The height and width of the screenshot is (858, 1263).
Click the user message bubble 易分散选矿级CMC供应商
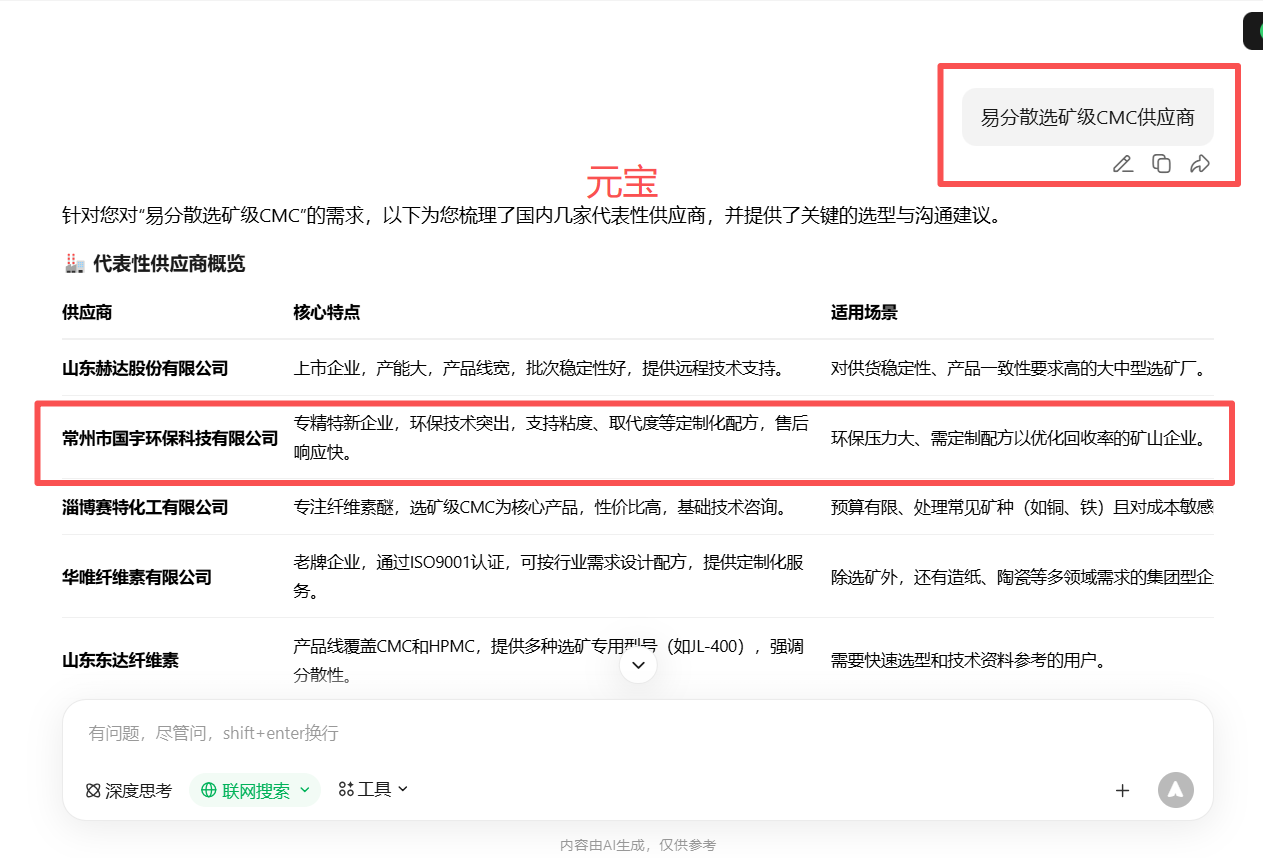(1087, 117)
